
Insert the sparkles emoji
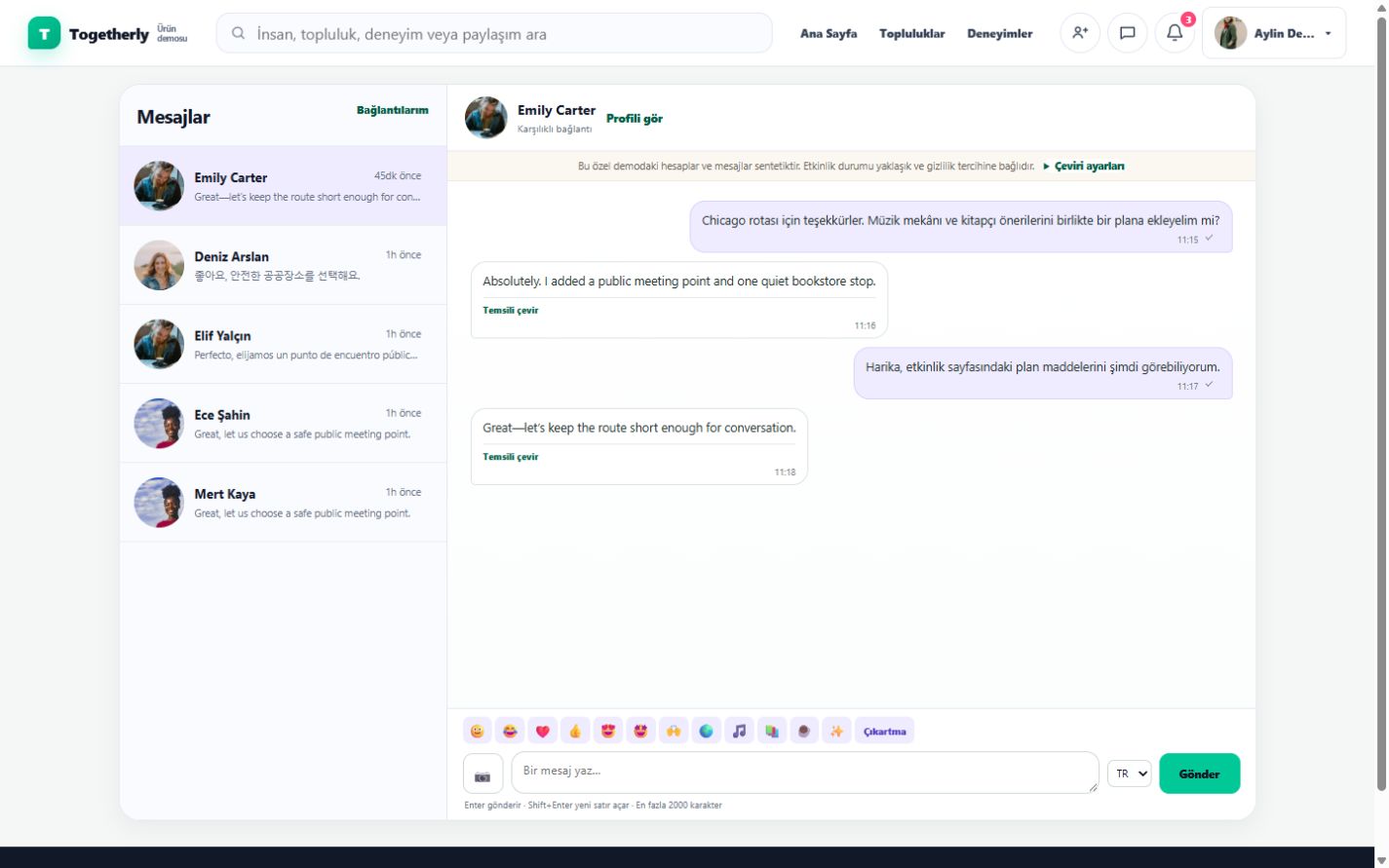pos(836,732)
